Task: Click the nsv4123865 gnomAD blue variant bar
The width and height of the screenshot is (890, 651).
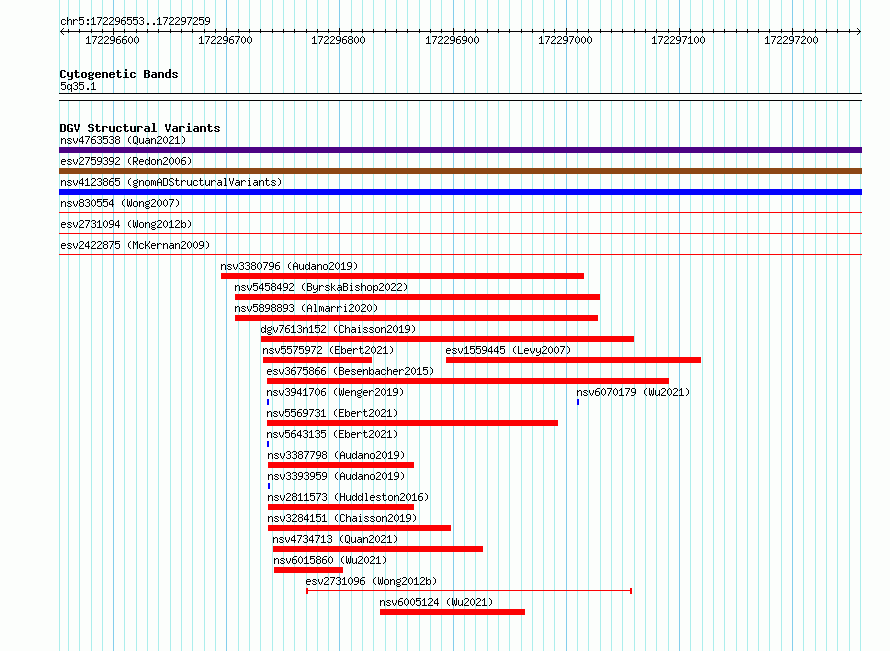Action: (x=460, y=192)
